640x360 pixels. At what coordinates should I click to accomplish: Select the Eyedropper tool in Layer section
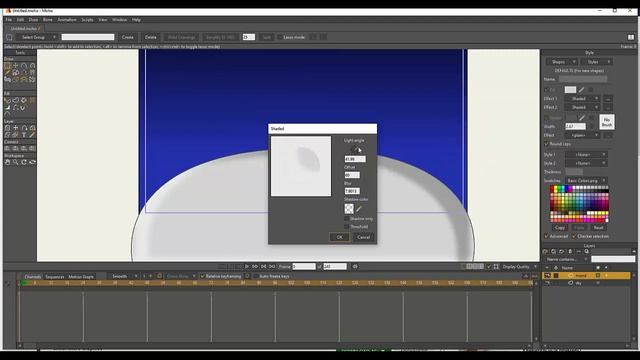pyautogui.click(x=32, y=135)
